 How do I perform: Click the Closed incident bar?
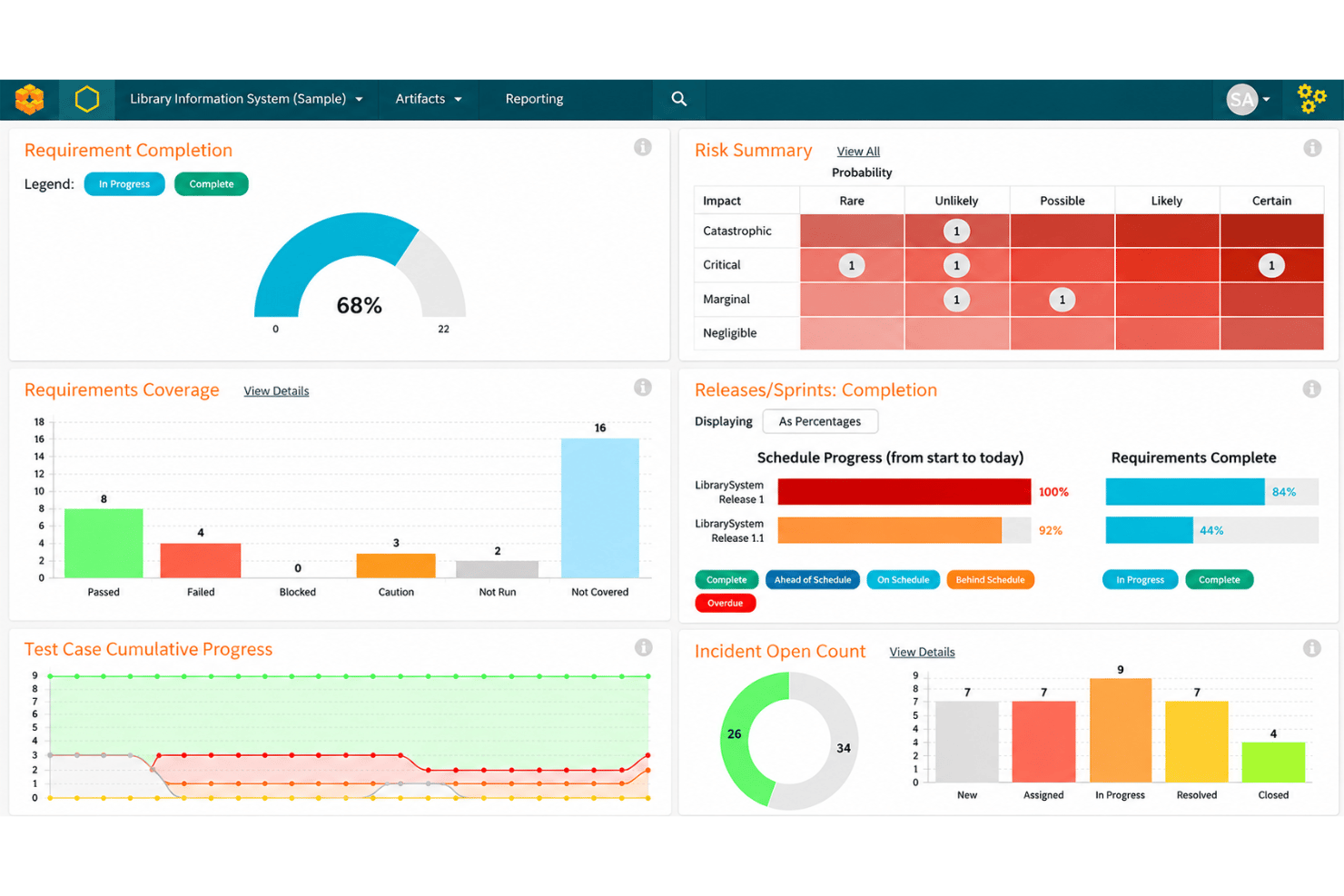coord(1273,762)
